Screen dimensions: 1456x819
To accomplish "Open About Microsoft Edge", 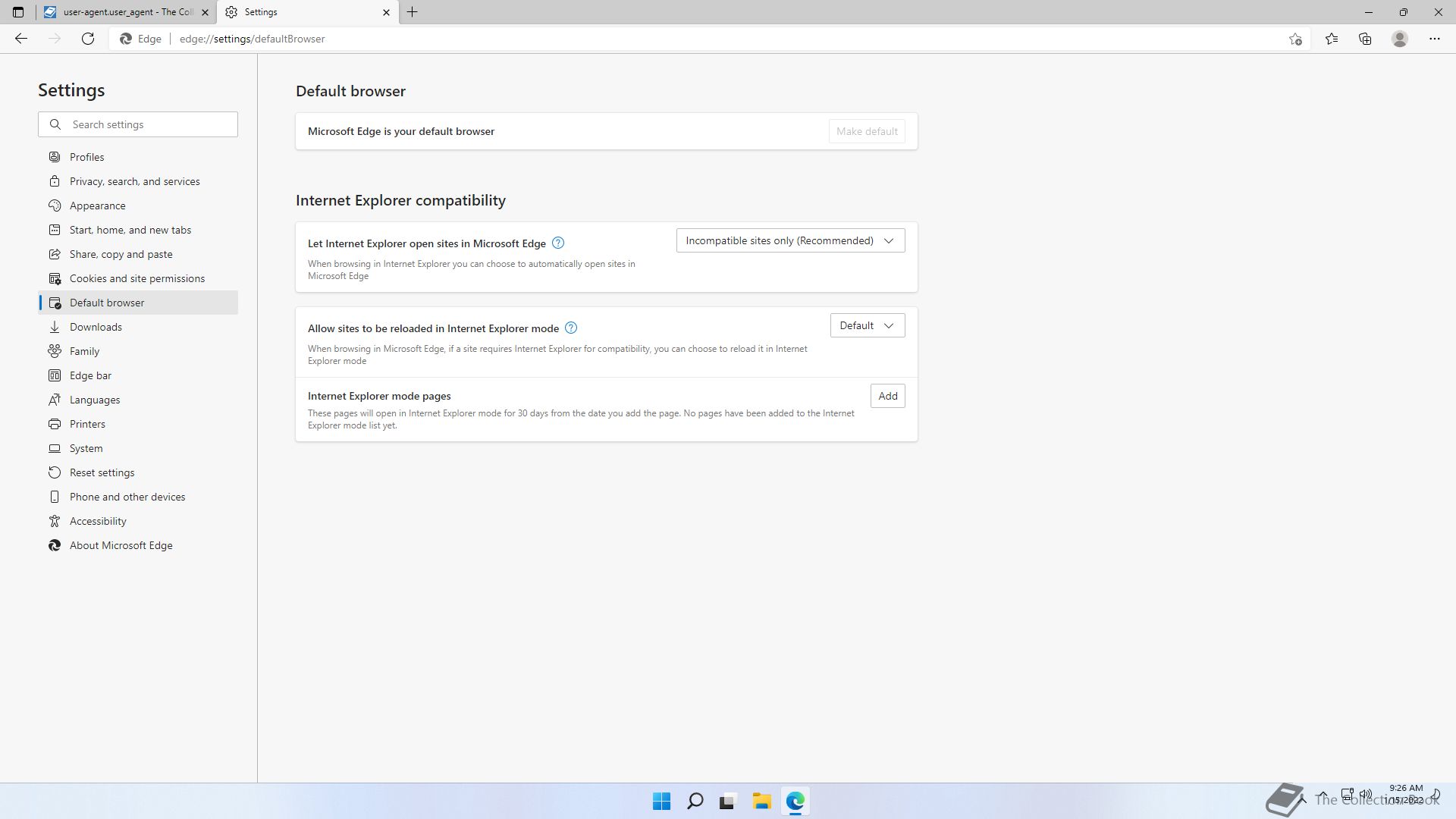I will click(138, 545).
